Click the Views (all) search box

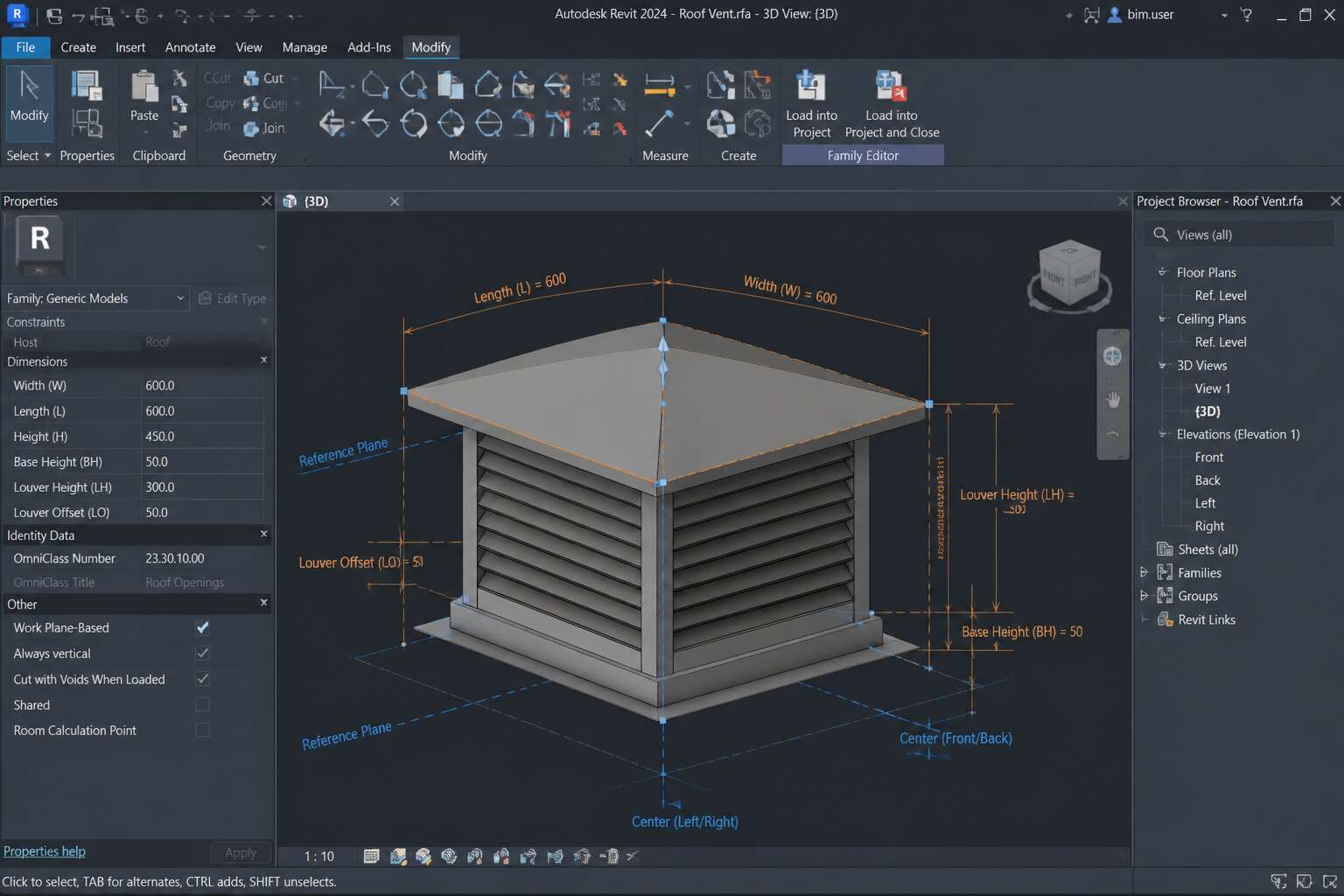[x=1238, y=234]
